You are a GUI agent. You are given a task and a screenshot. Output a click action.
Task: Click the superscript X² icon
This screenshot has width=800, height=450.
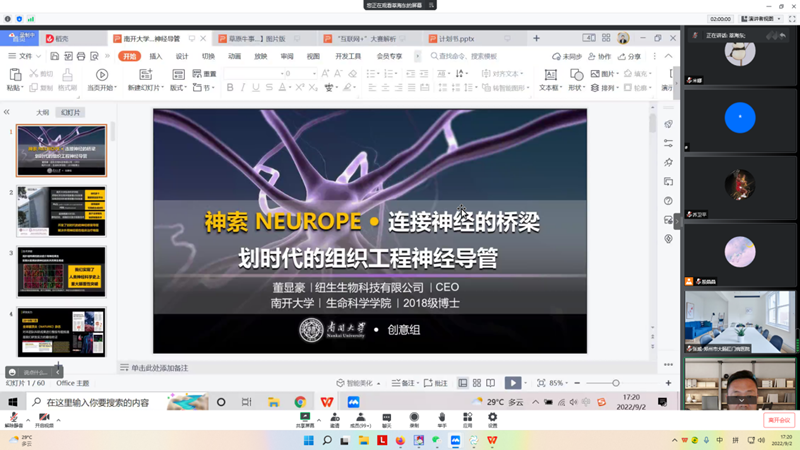coord(300,87)
